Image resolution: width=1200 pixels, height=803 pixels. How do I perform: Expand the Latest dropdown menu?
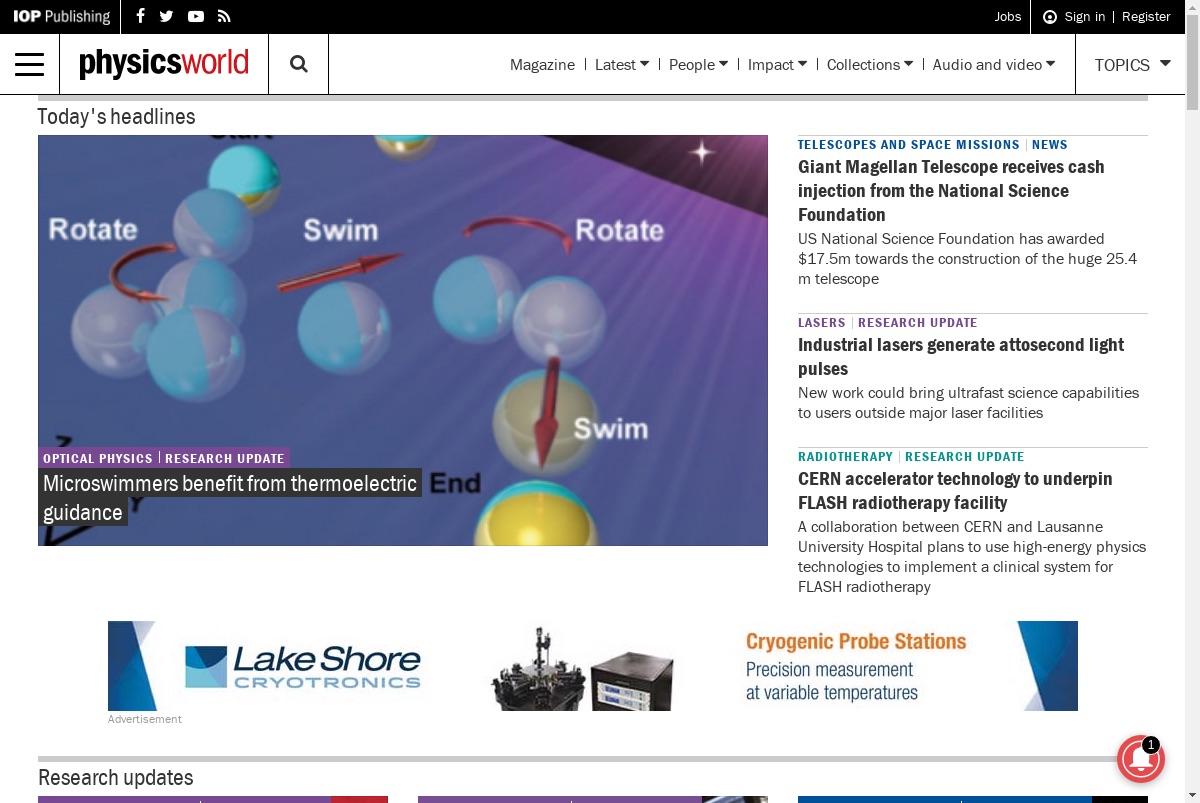click(622, 65)
